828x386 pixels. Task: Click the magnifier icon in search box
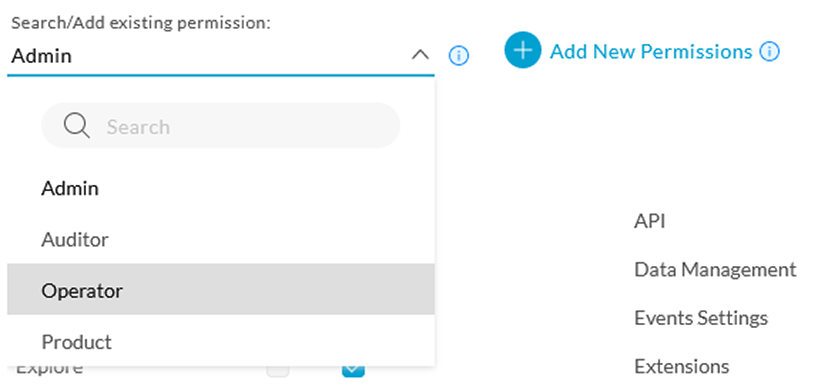(x=77, y=126)
